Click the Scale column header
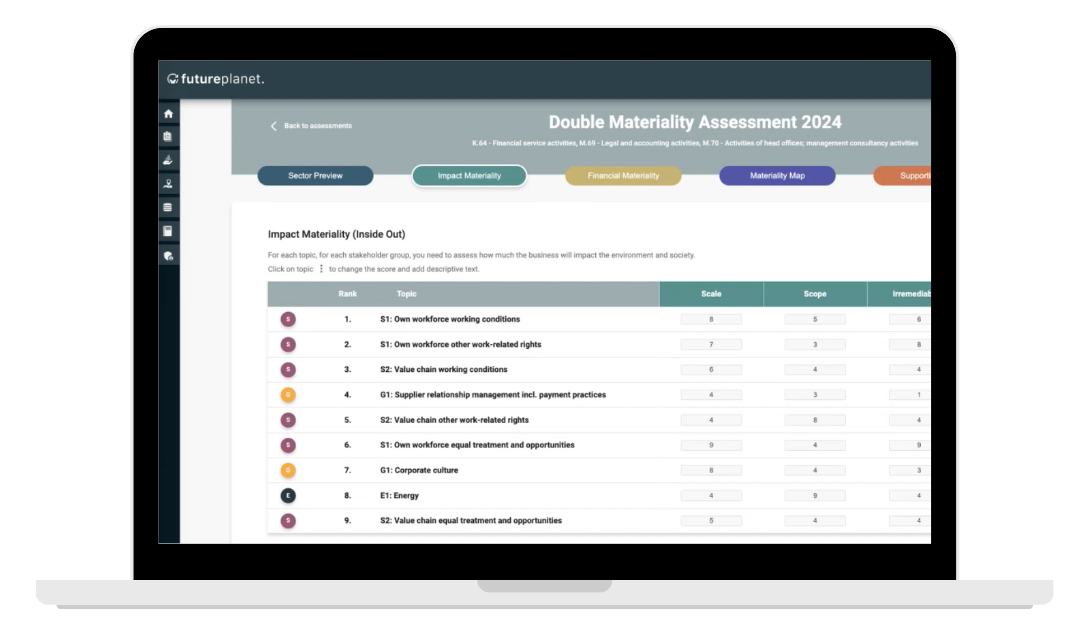 [x=711, y=294]
